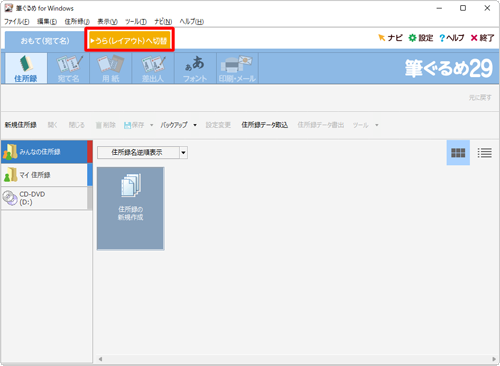This screenshot has height=366, width=500.
Task: Switch to うら(レイアウト) layout tab
Action: [x=129, y=41]
